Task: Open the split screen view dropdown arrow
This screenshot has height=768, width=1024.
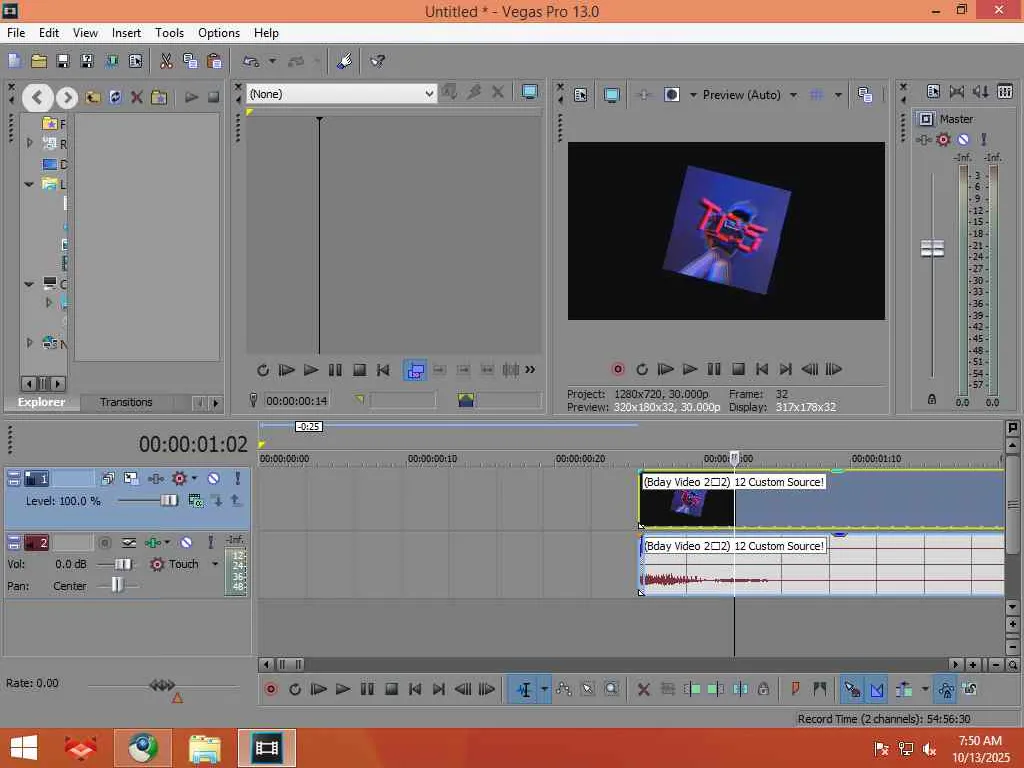Action: click(693, 95)
